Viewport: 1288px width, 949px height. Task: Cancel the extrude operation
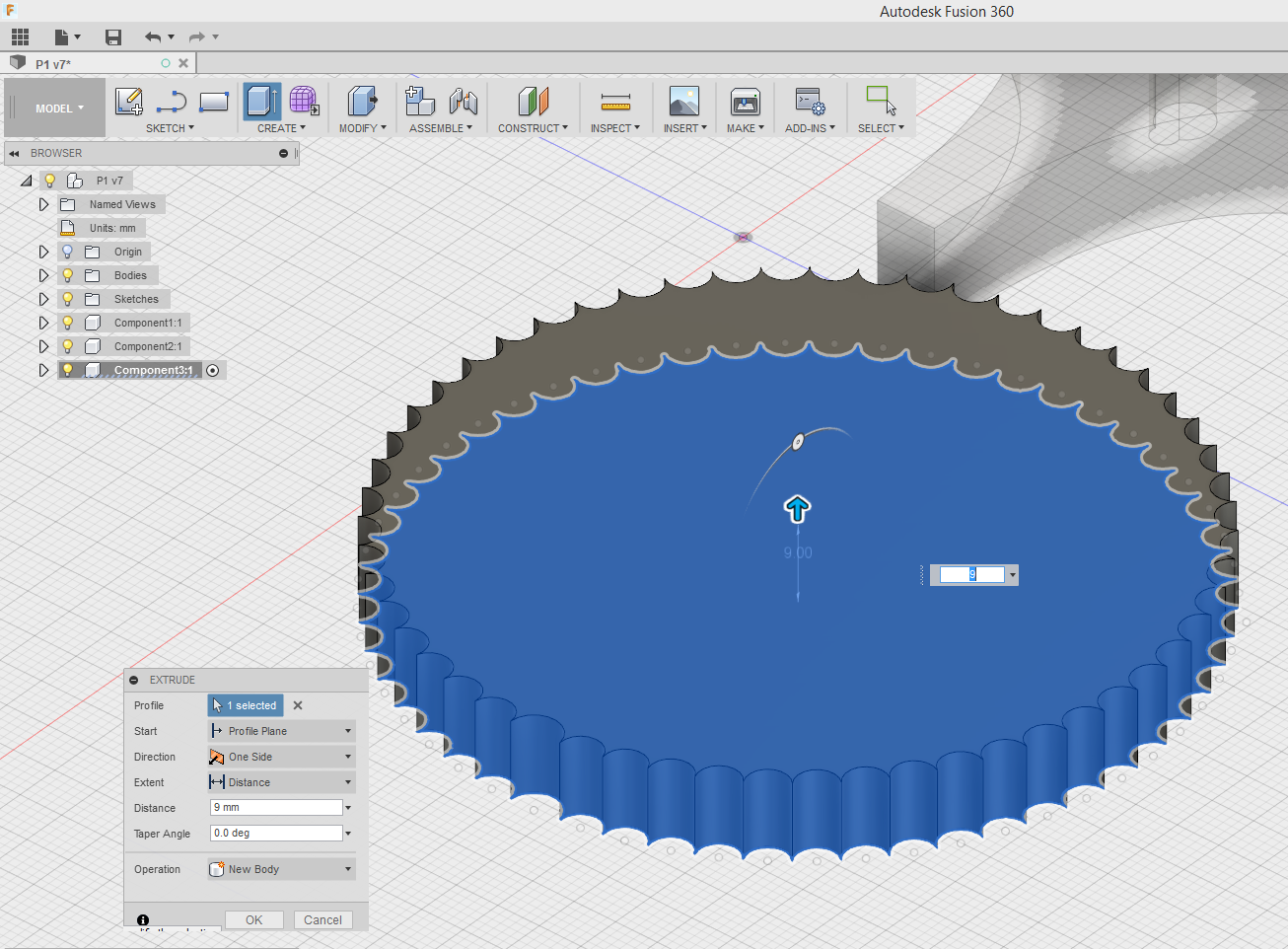(322, 919)
